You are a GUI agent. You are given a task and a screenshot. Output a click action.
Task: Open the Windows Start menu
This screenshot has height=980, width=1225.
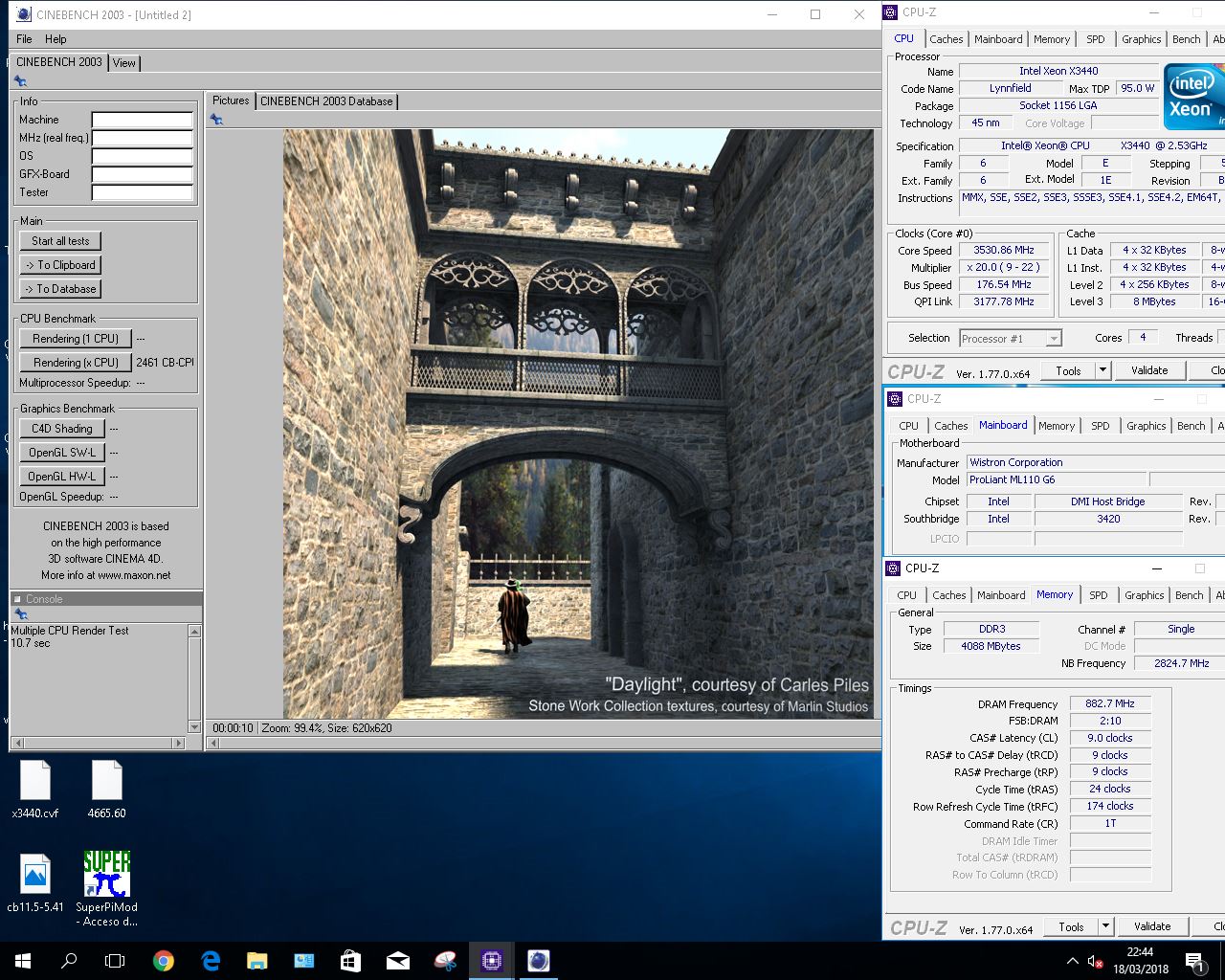pos(23,961)
